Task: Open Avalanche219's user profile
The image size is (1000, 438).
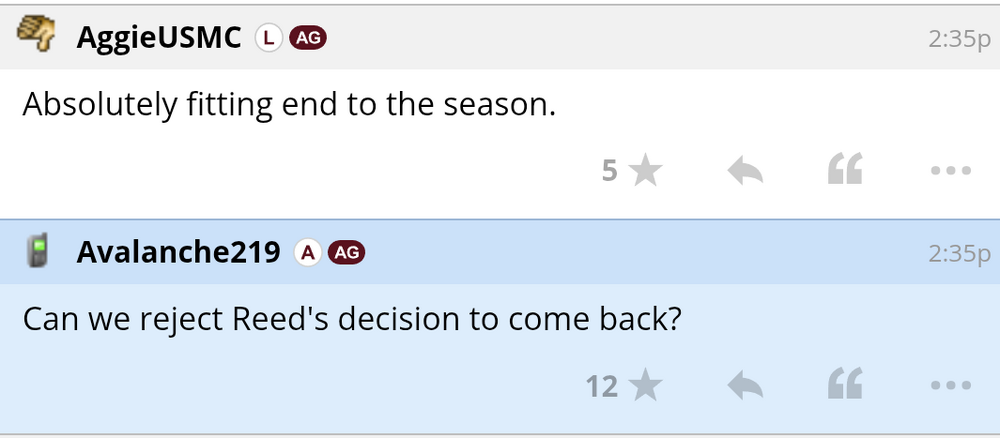Action: tap(178, 252)
